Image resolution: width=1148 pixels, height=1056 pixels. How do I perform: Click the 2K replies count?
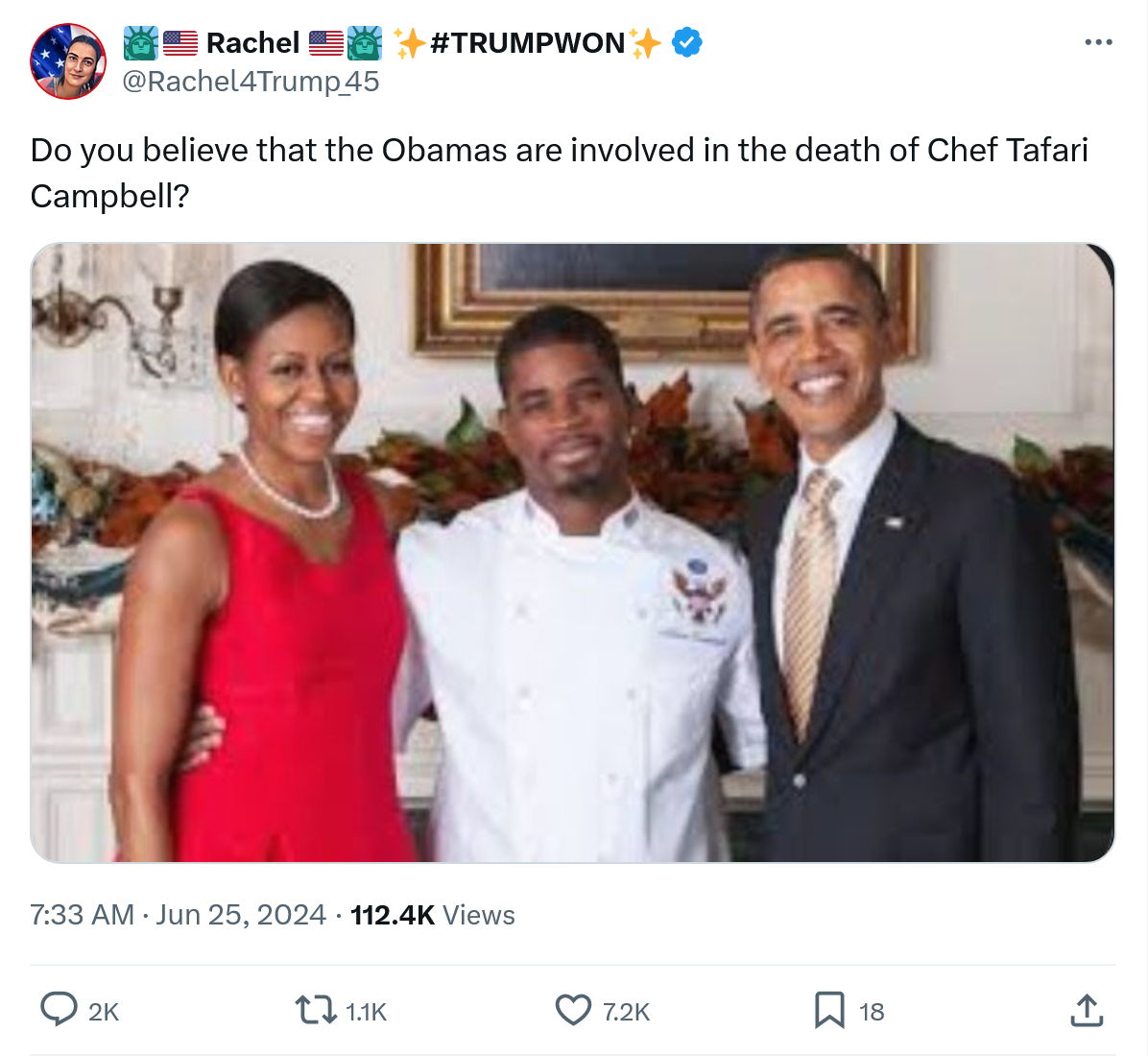point(104,1012)
